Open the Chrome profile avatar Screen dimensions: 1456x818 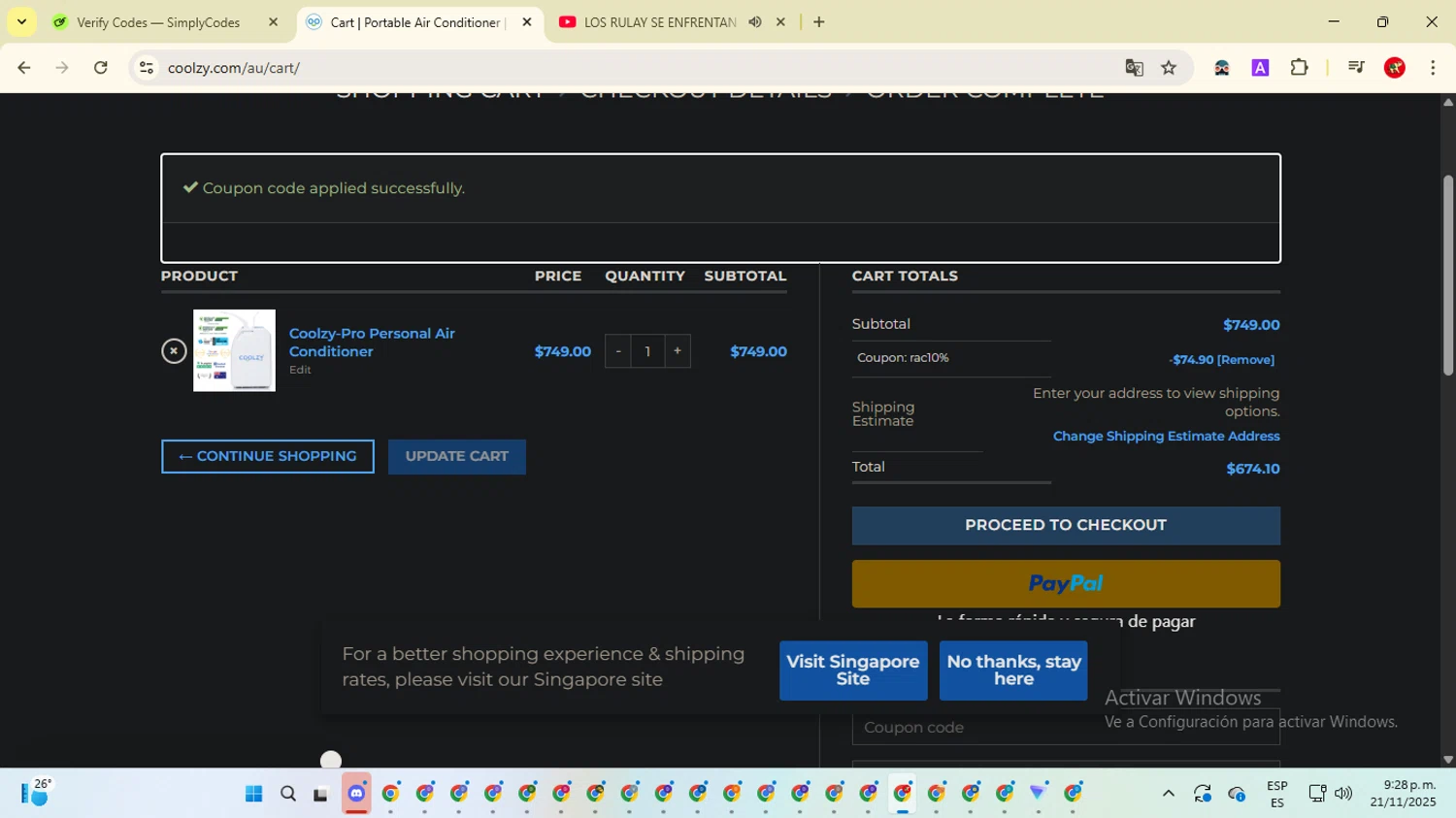click(1395, 68)
